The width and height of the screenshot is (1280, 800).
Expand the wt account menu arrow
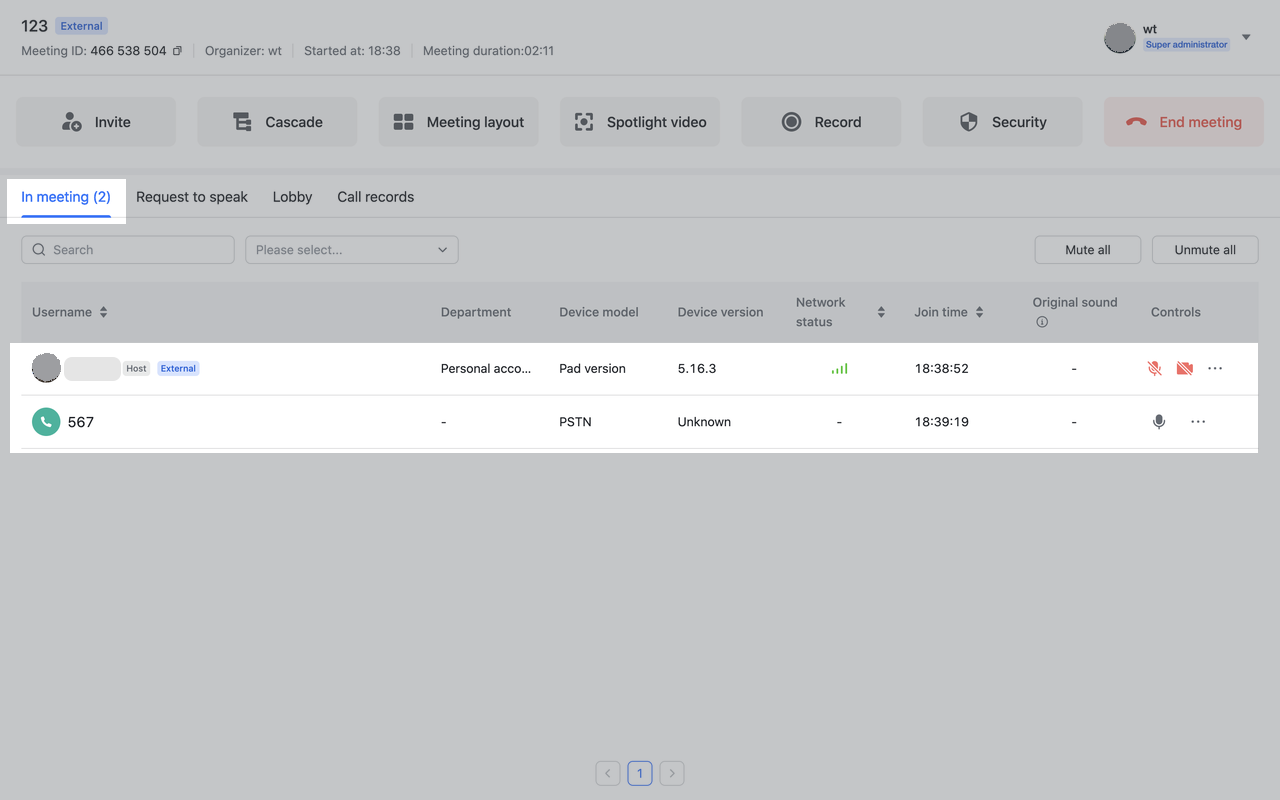(1246, 38)
